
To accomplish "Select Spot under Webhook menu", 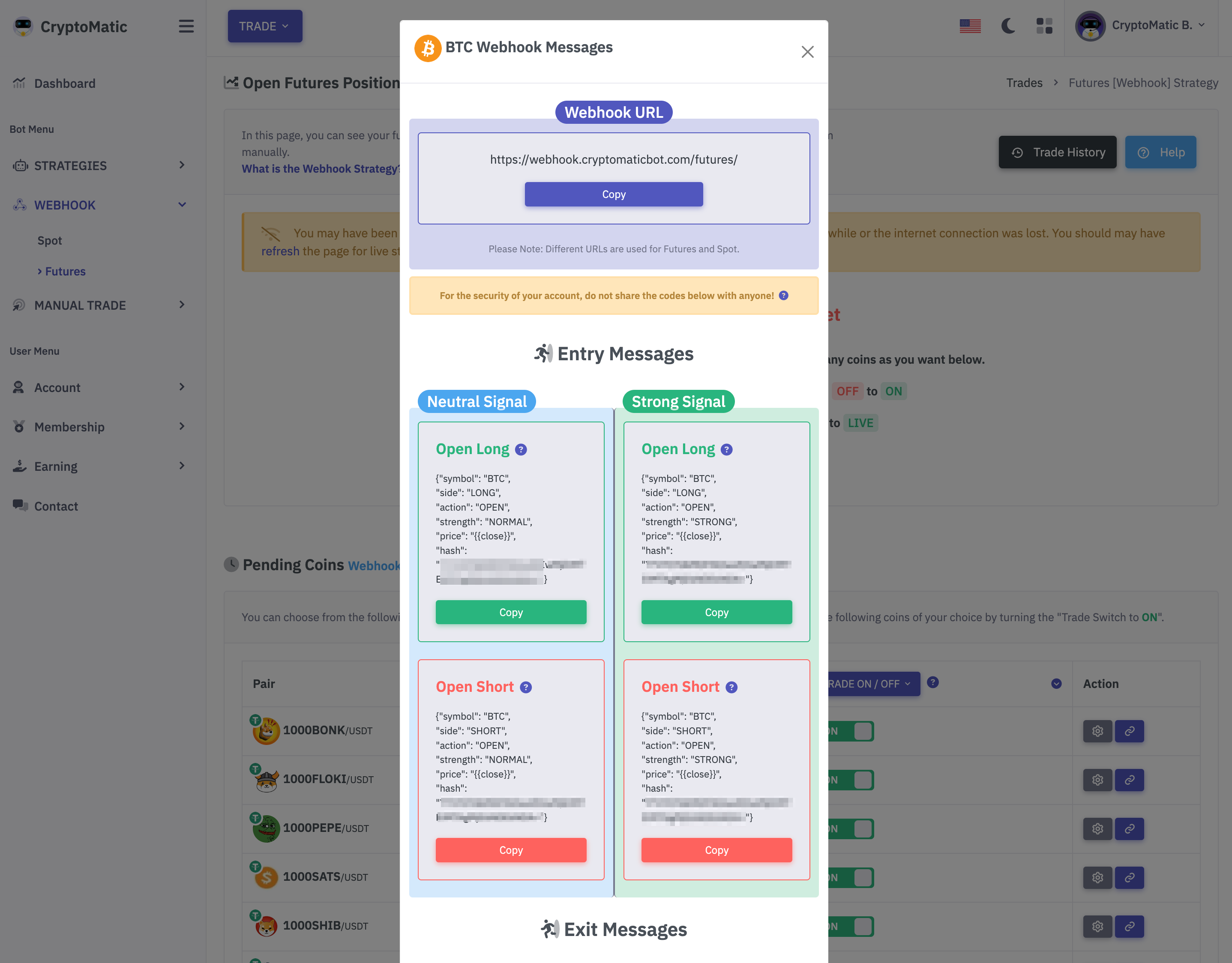I will point(50,241).
